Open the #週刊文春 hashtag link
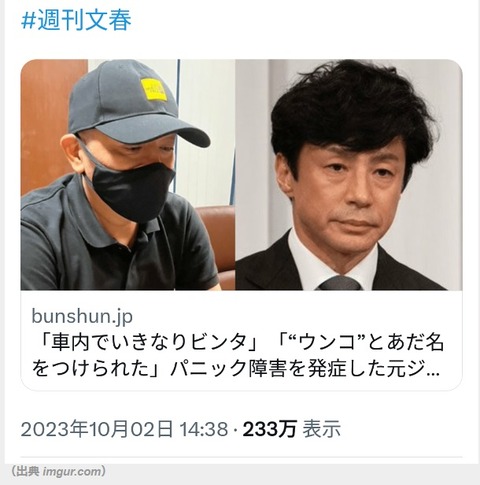 76,20
